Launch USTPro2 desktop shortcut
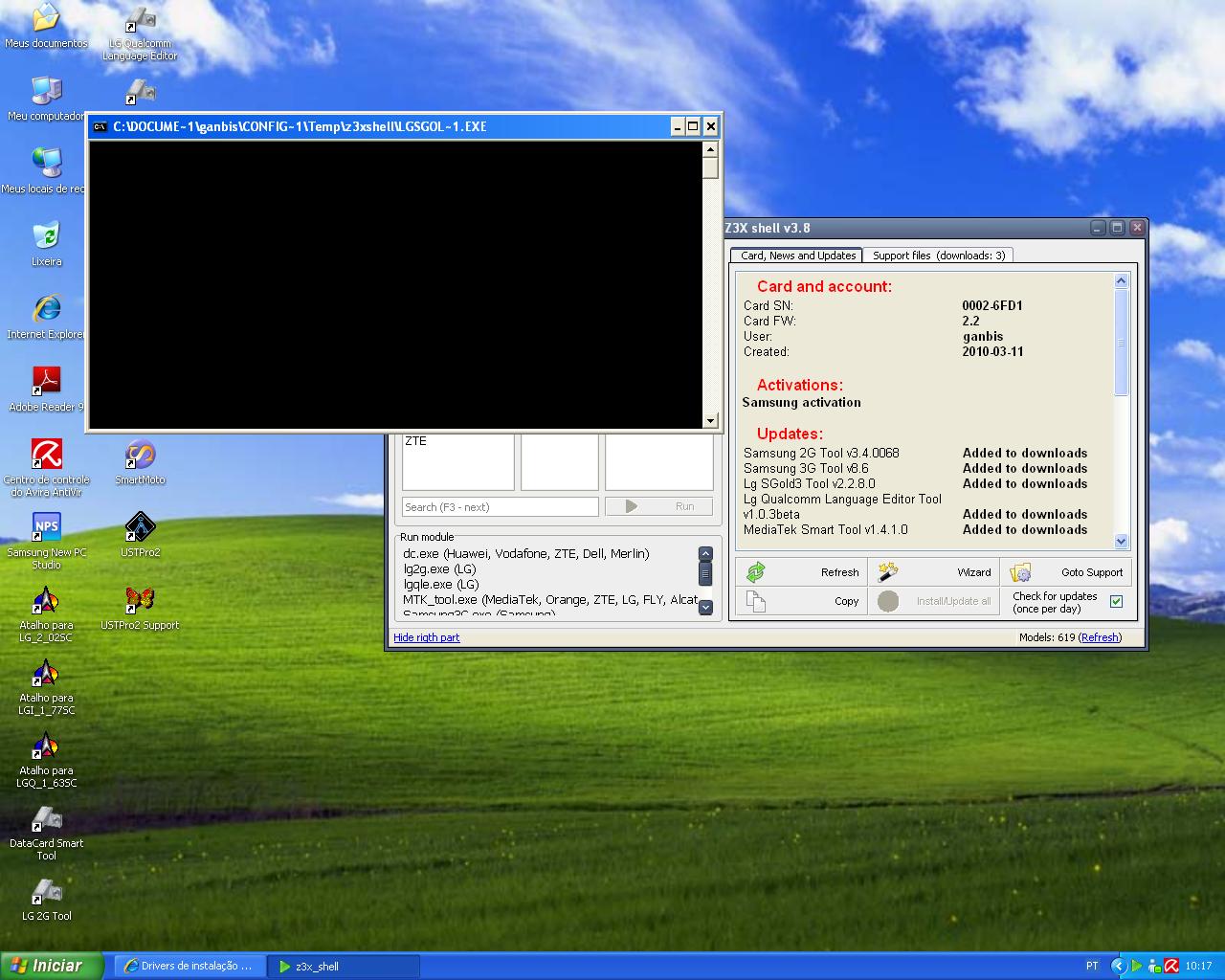The height and width of the screenshot is (980, 1225). (x=140, y=534)
